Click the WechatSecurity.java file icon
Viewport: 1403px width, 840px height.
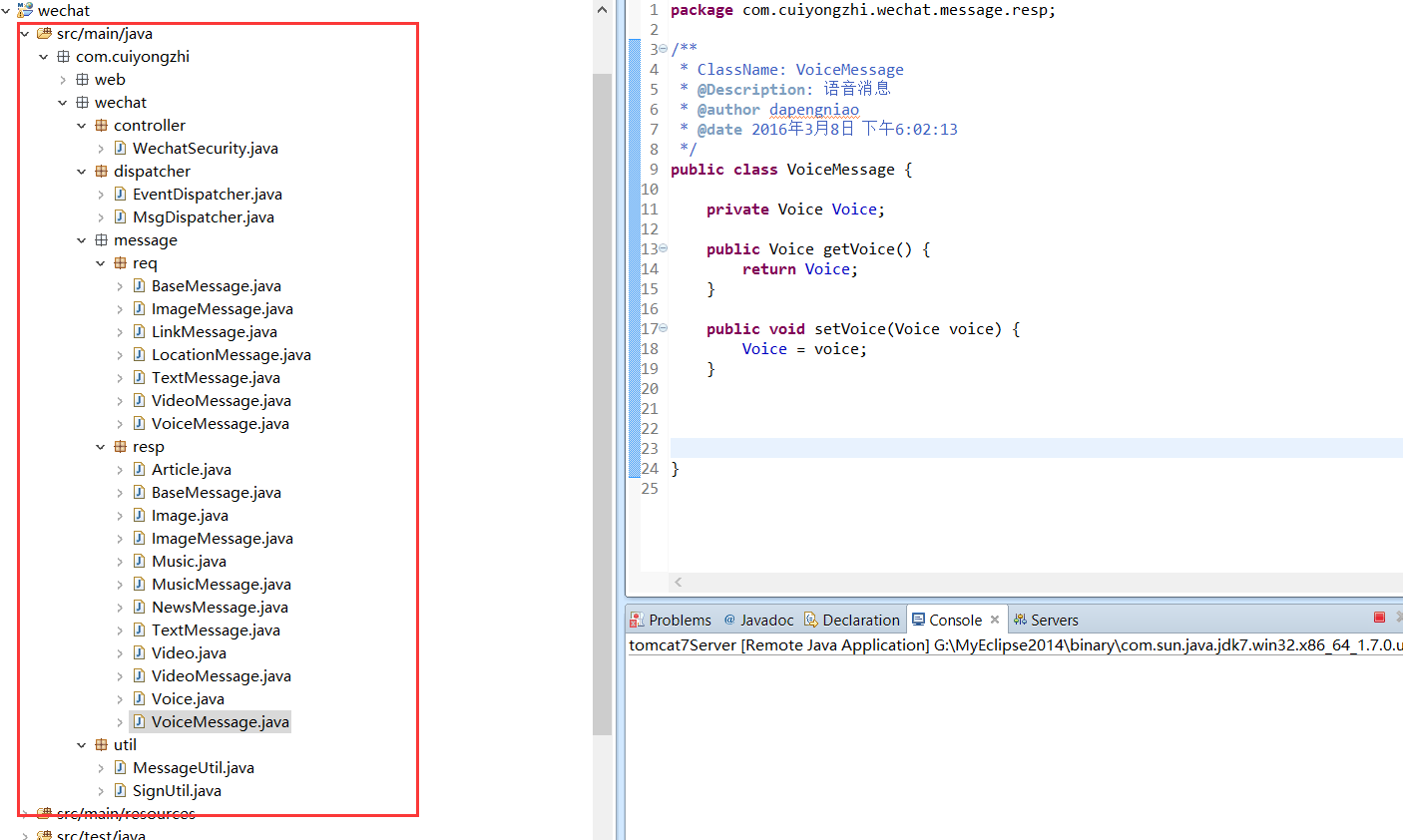click(x=120, y=149)
